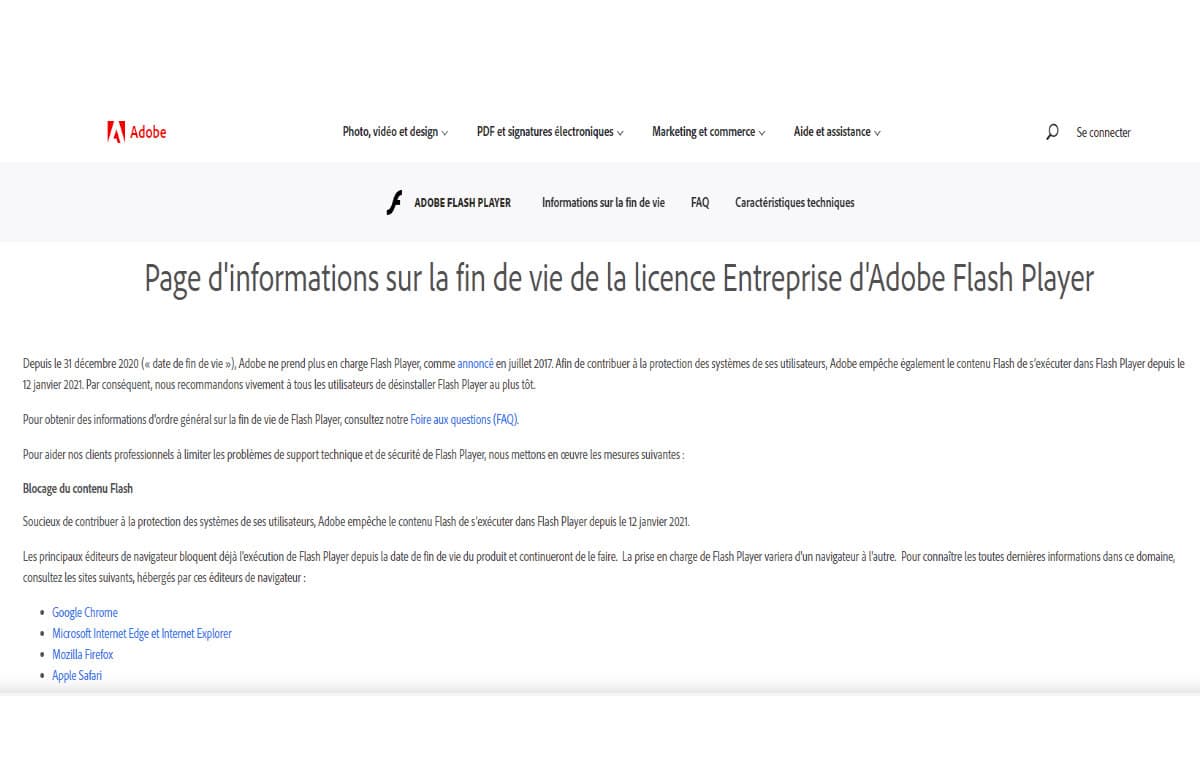Click the Flash Player logo icon
Viewport: 1200px width, 780px height.
click(x=392, y=202)
